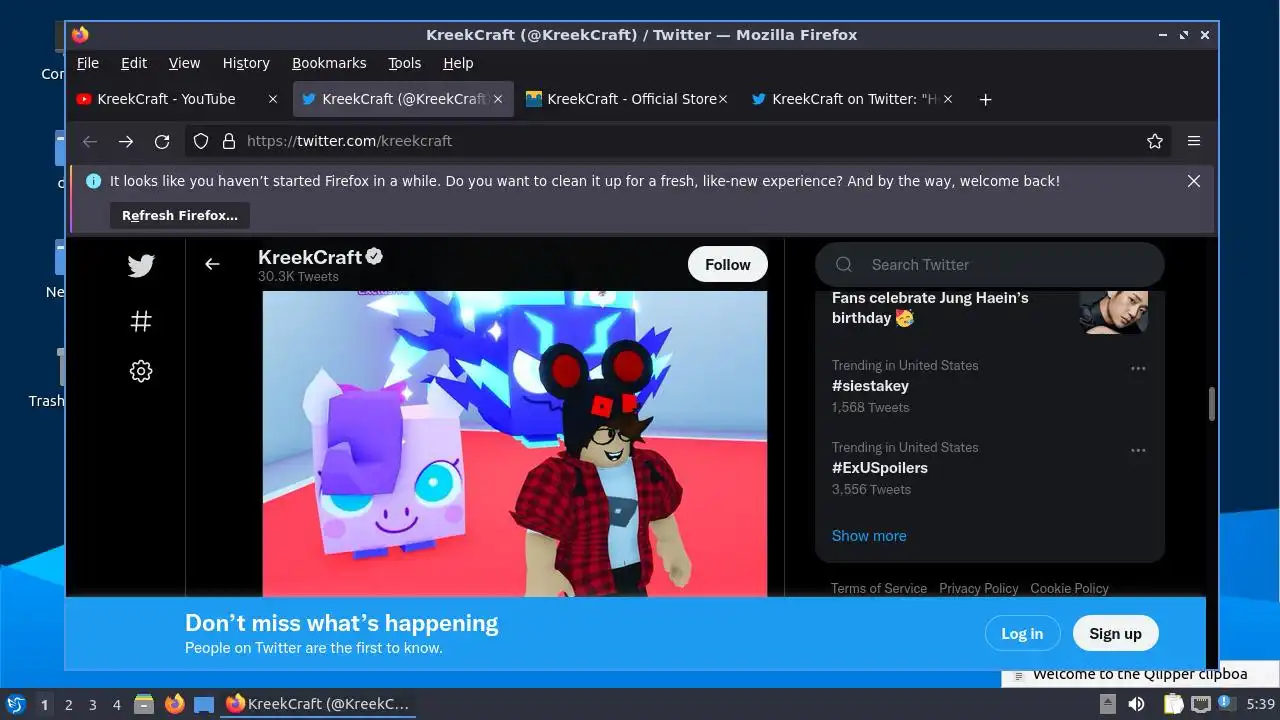1280x720 pixels.
Task: Open the Help menu
Action: click(x=458, y=63)
